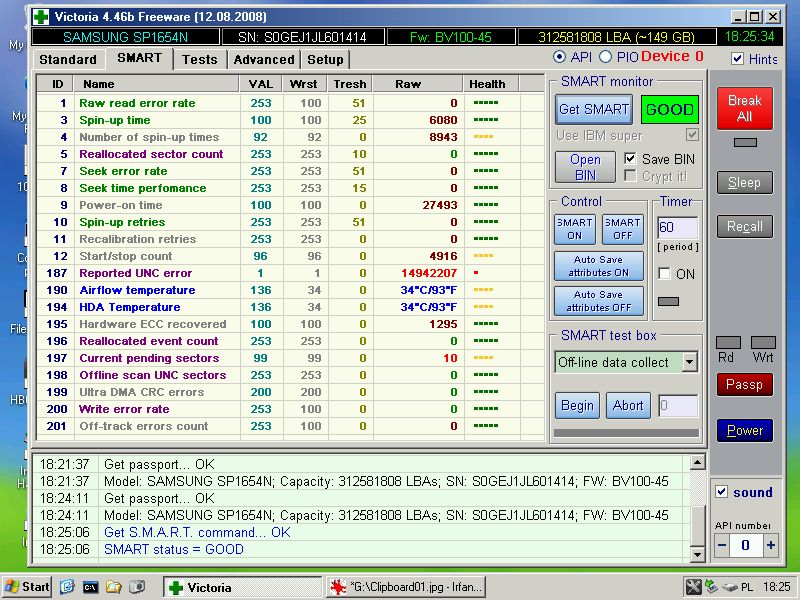The image size is (800, 600).
Task: Open the Setup tab
Action: [325, 60]
